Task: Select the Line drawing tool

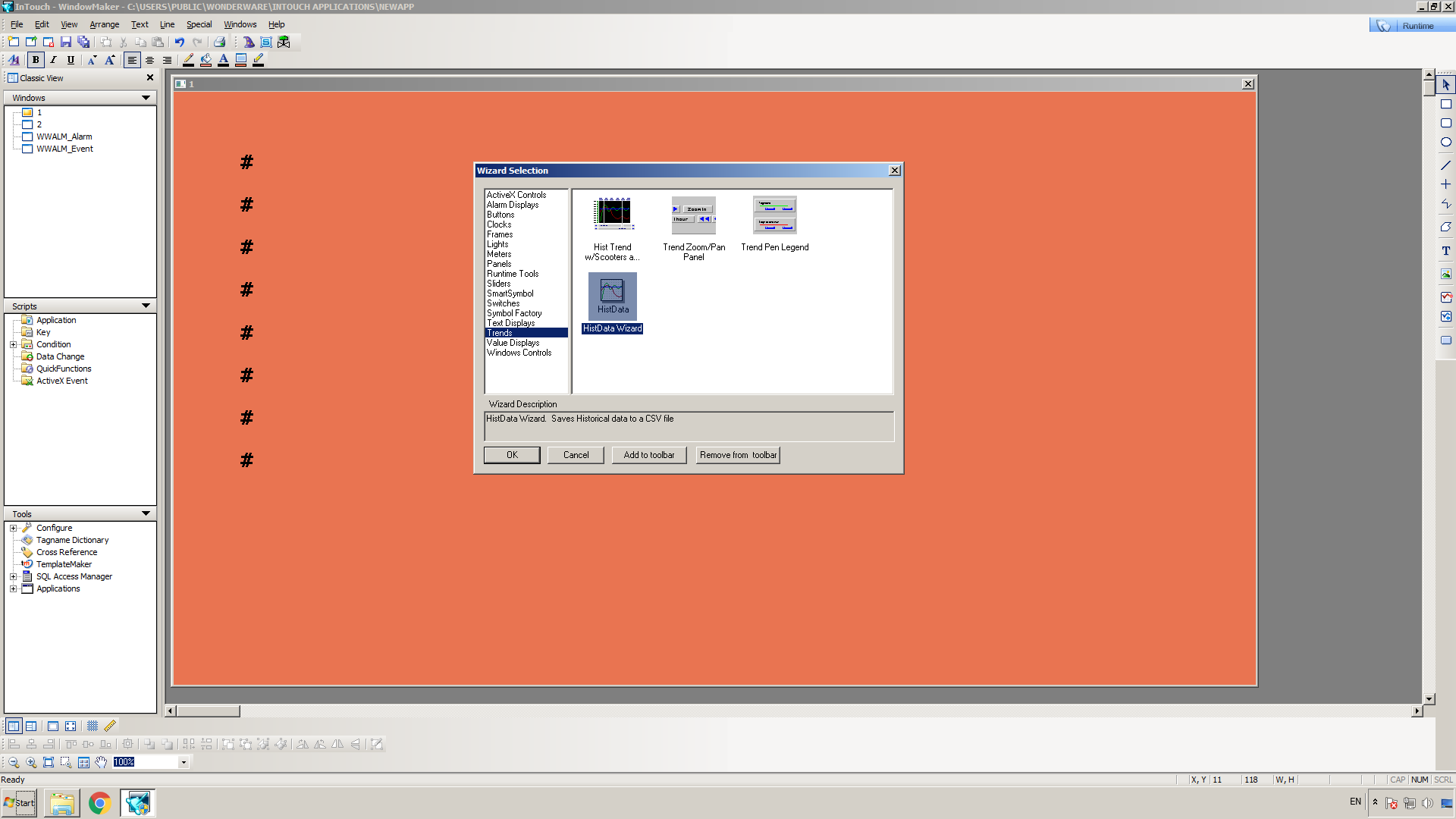Action: [x=1445, y=165]
